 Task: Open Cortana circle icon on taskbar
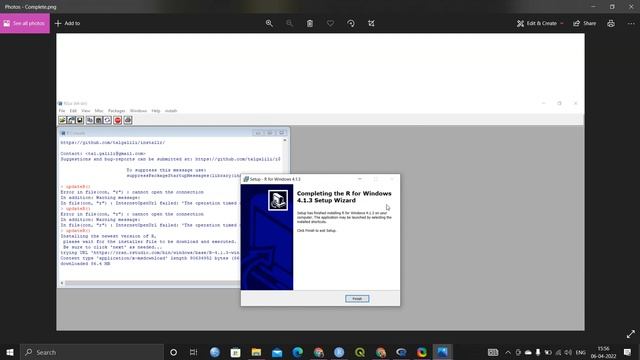pos(173,352)
